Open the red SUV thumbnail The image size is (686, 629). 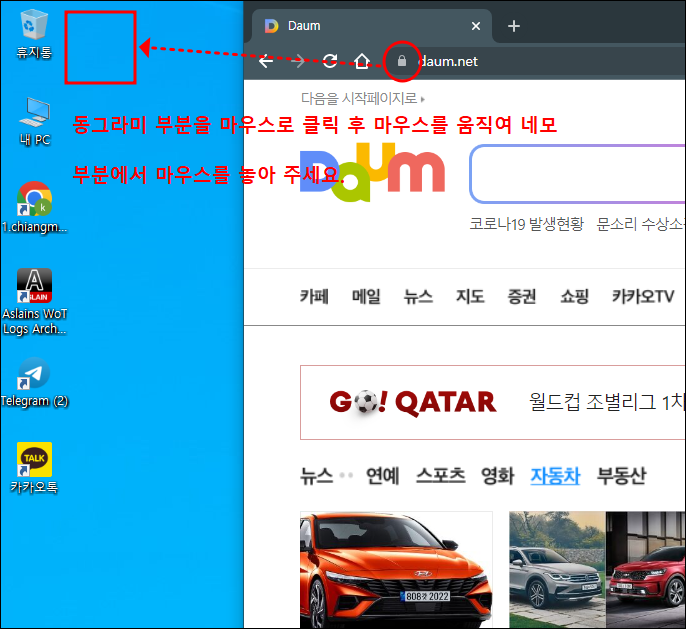point(646,570)
